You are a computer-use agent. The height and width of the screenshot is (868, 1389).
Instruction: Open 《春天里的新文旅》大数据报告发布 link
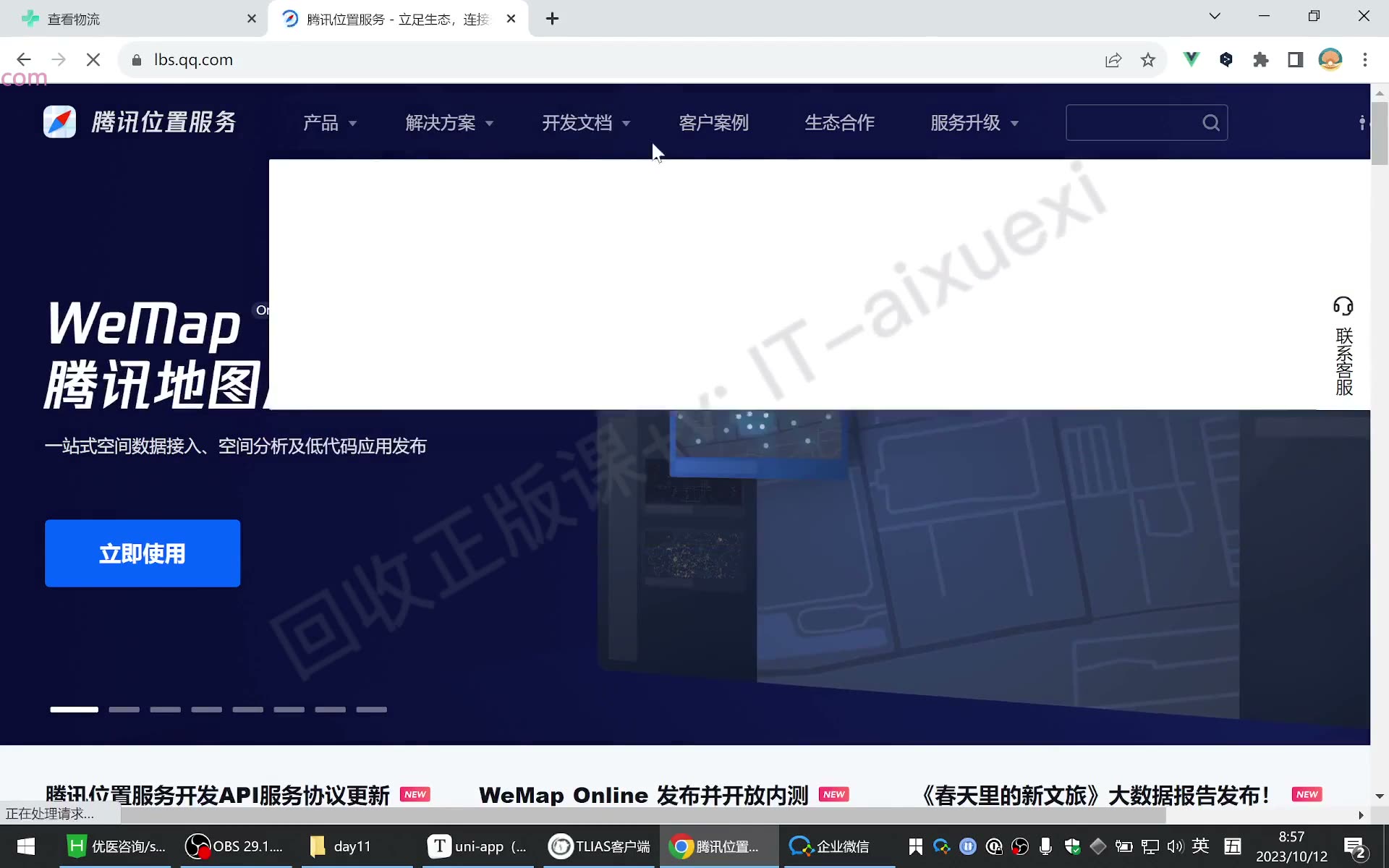pos(1094,795)
